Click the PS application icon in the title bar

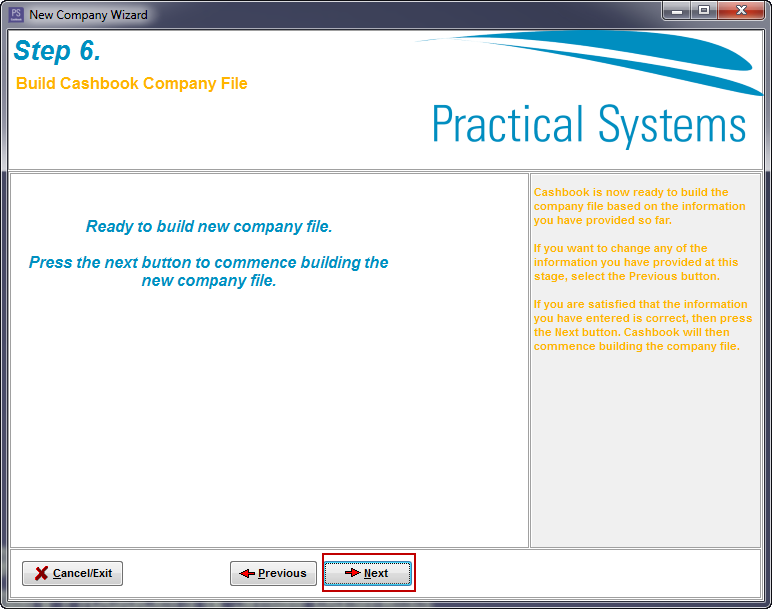[x=16, y=14]
